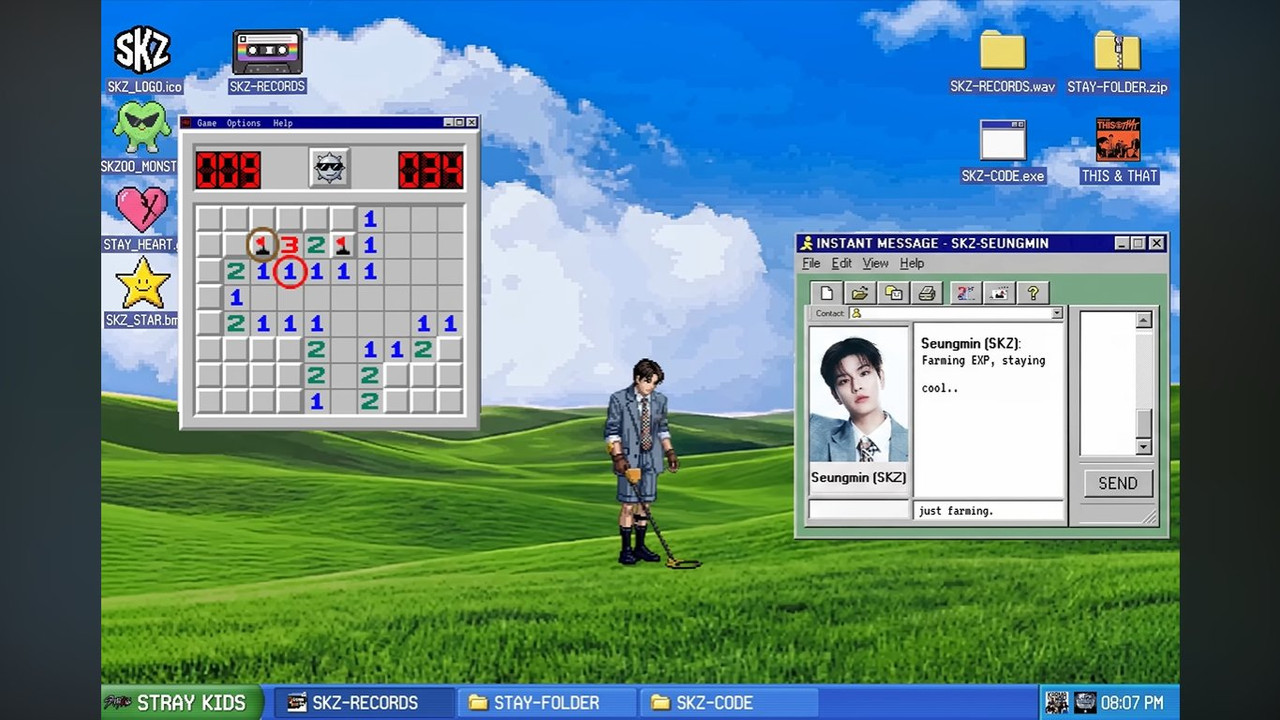Click the scroll down arrow in side panel

[1144, 447]
